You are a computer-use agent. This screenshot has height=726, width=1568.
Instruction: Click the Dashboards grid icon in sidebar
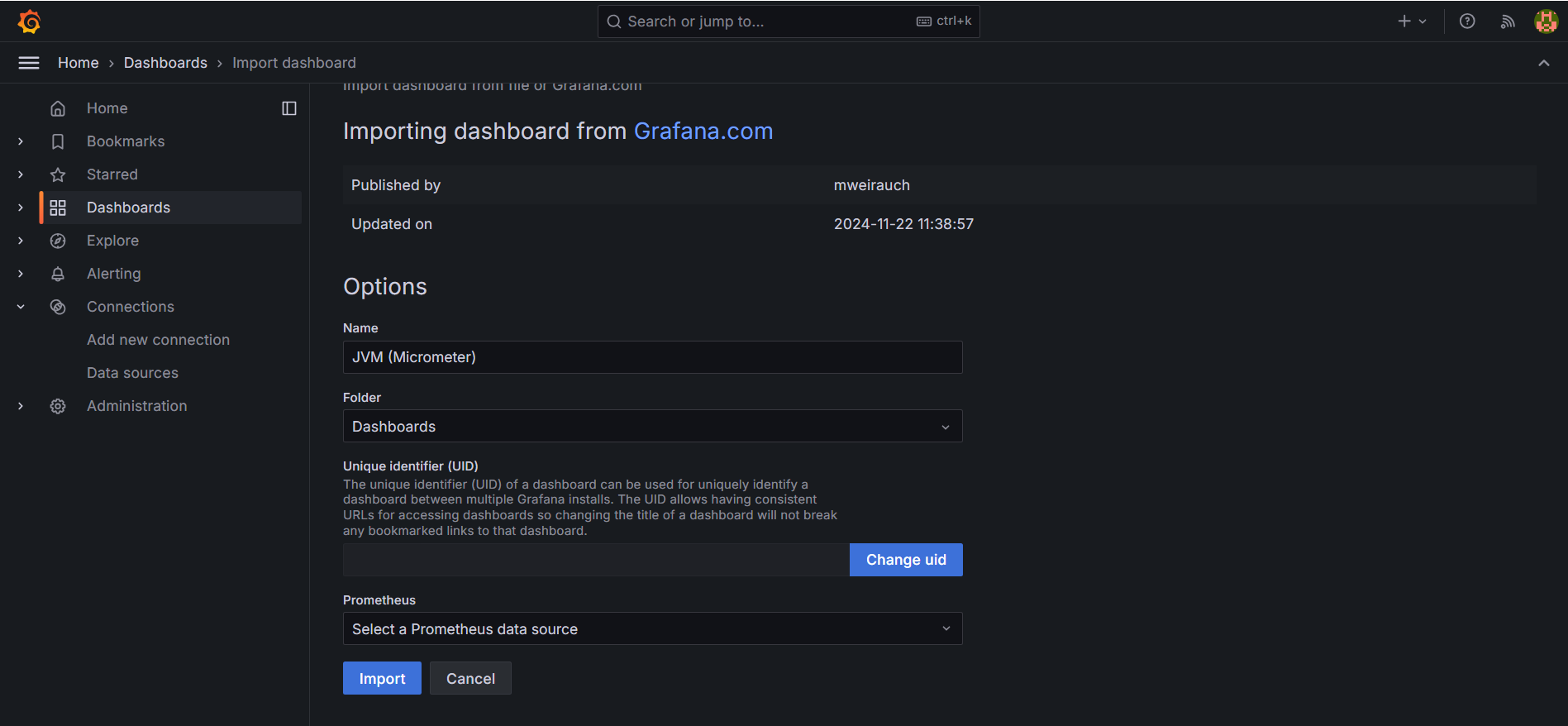pos(58,208)
